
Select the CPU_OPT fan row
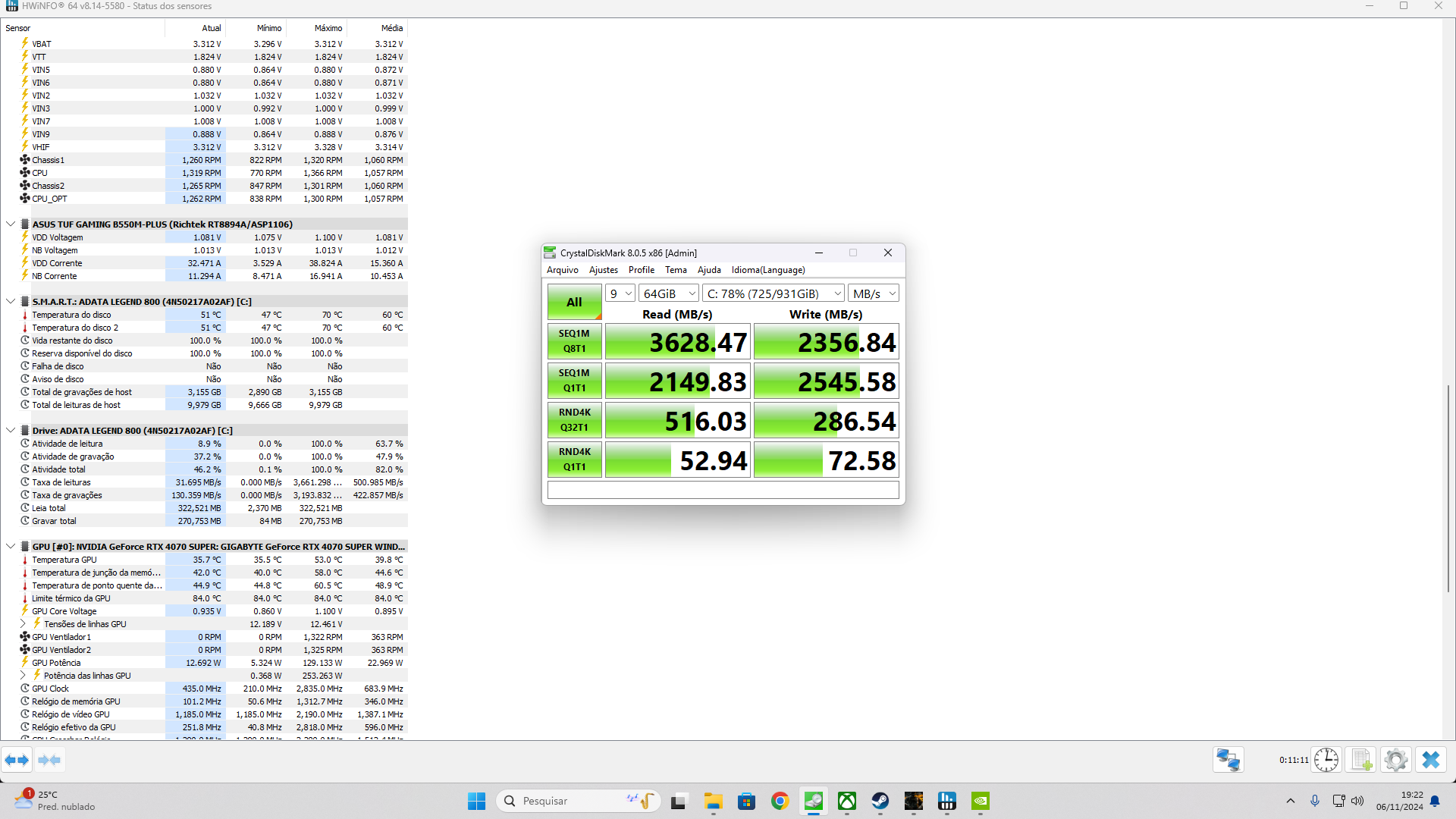click(205, 199)
